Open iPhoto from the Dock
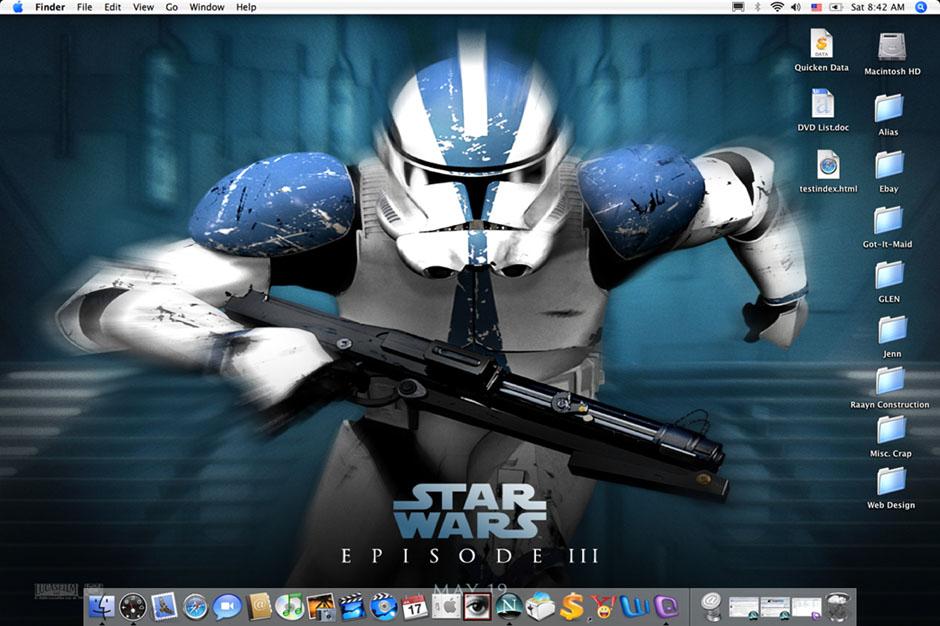Viewport: 940px width, 626px height. (x=321, y=607)
